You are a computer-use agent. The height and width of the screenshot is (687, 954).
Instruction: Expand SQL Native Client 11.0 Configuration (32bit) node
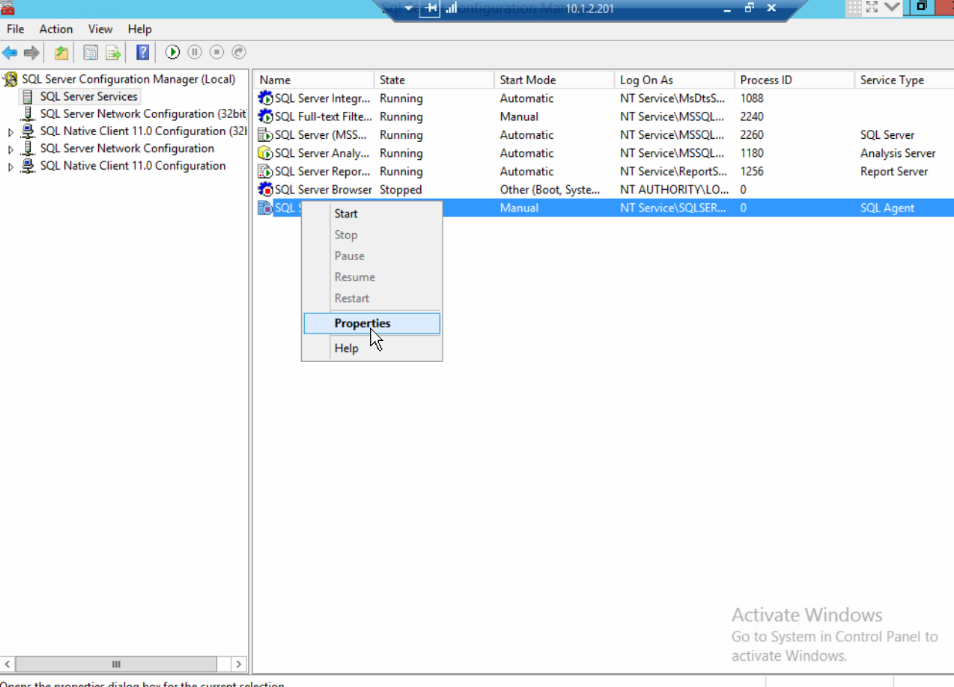10,131
